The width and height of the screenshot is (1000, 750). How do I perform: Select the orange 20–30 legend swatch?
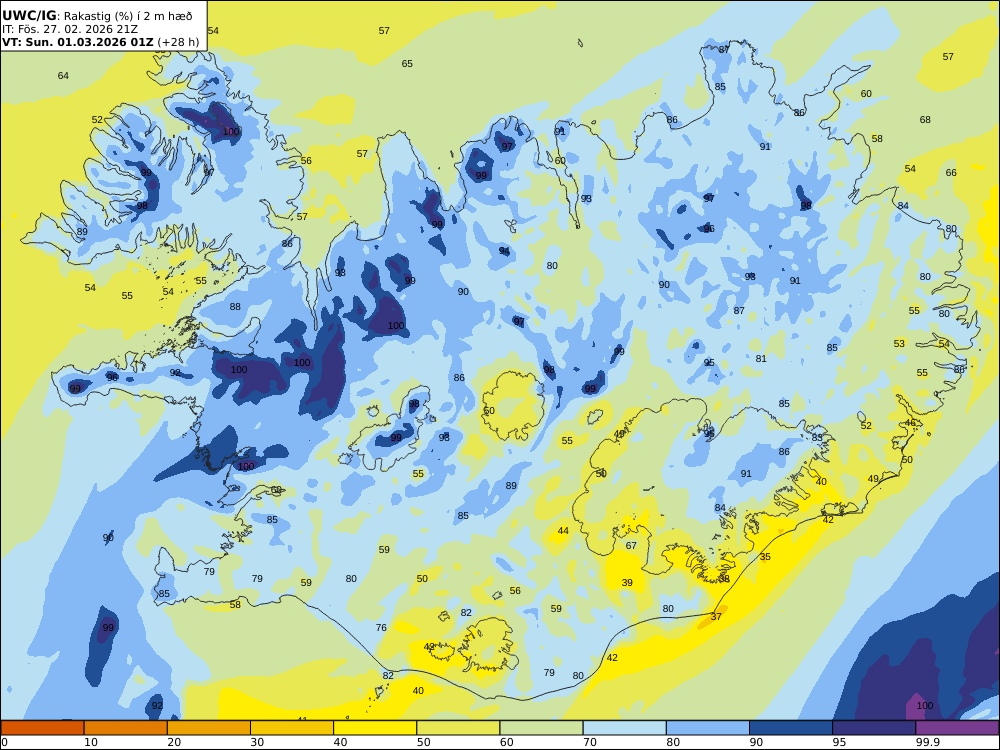209,728
